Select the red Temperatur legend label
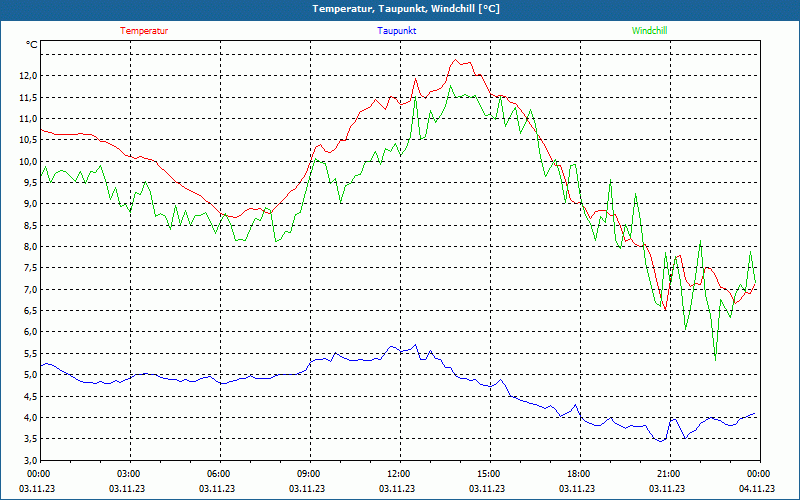 (x=144, y=31)
